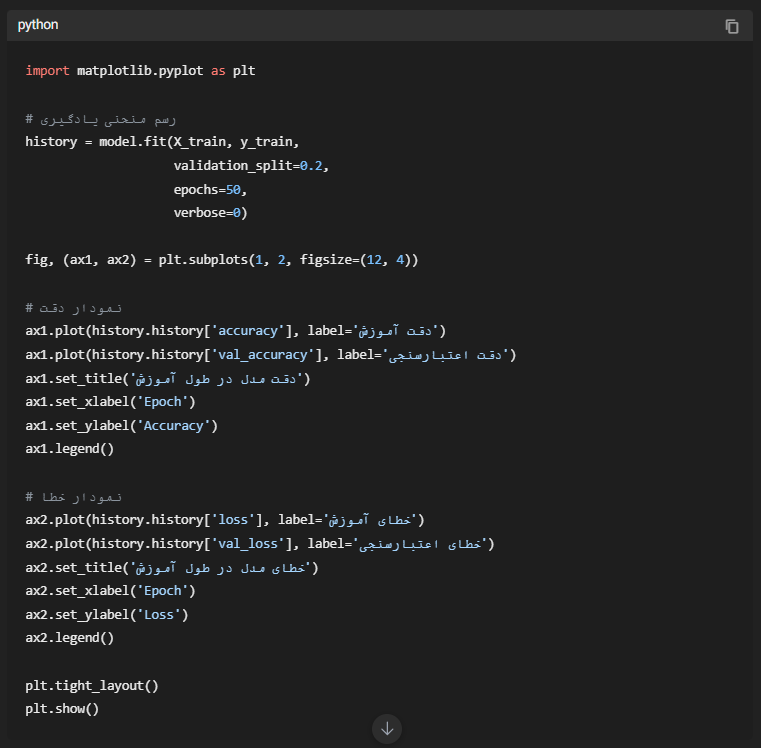761x748 pixels.
Task: Click ax2.set_xlabel('Epoch') line
Action: (x=110, y=591)
